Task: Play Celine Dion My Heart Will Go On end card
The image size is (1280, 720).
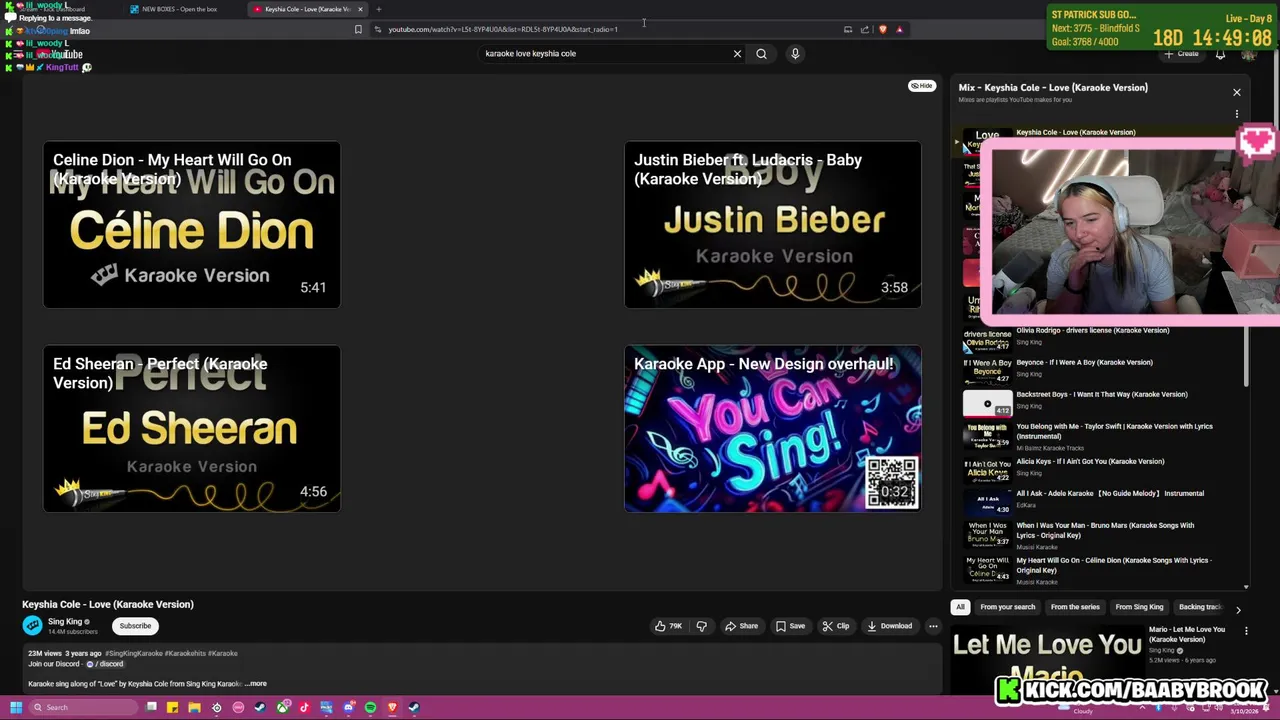Action: point(192,225)
